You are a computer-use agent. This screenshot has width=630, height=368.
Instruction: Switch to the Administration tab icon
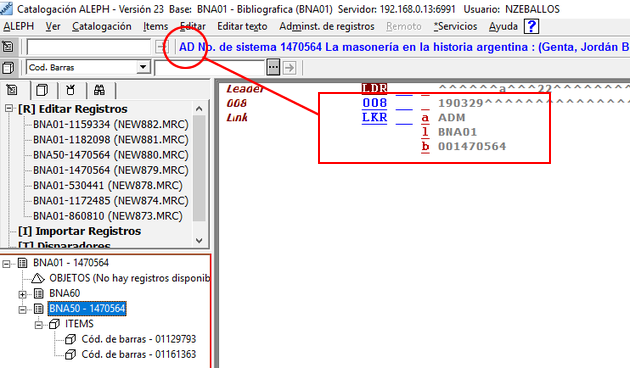click(71, 90)
